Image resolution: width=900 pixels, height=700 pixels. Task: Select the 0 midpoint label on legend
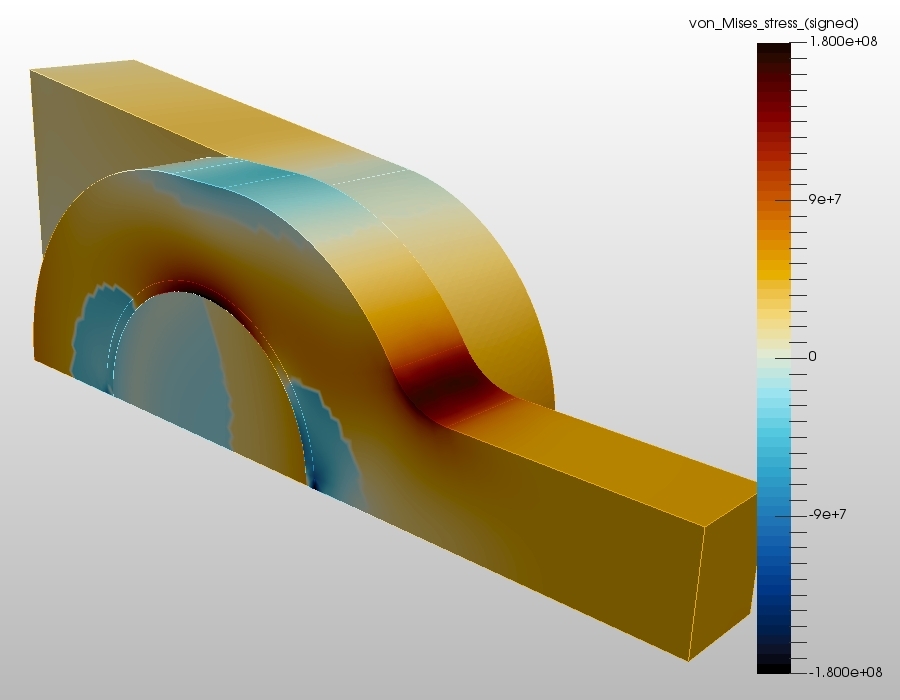pos(812,356)
